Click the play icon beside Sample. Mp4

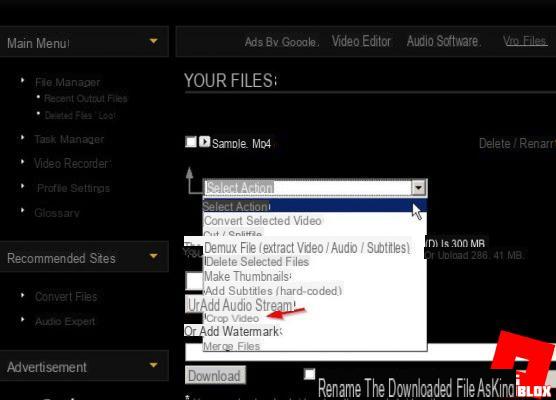(x=204, y=142)
